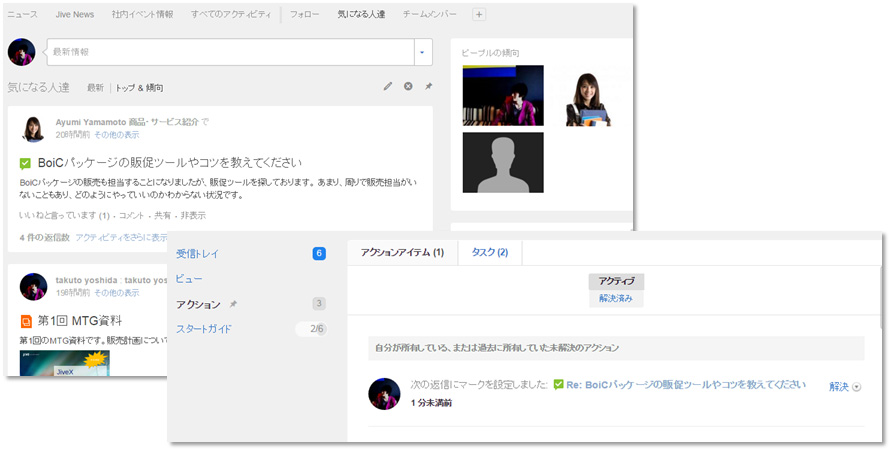Viewport: 891px width, 451px height.
Task: Click the green checkmark icon beside BoiC question title
Action: 25,162
